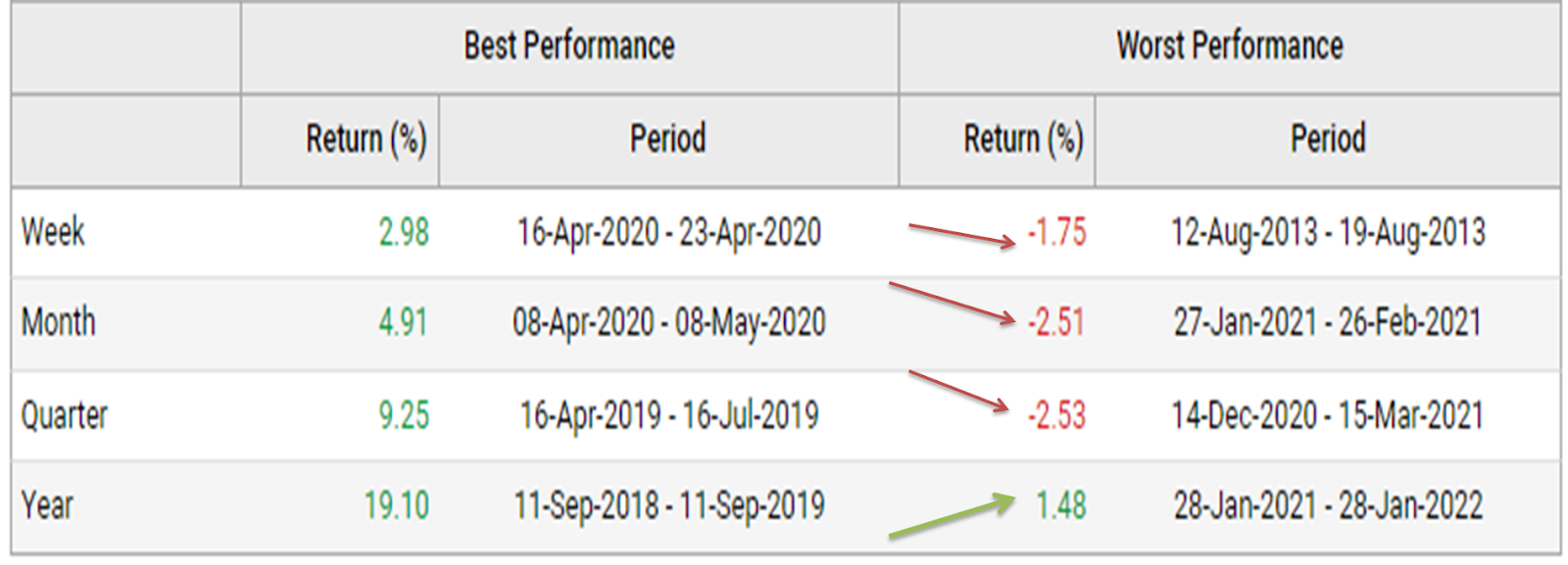This screenshot has height=565, width=1568.
Task: Select the period 28-Jan-2021 - 28-Jan-2022
Action: pos(1328,506)
